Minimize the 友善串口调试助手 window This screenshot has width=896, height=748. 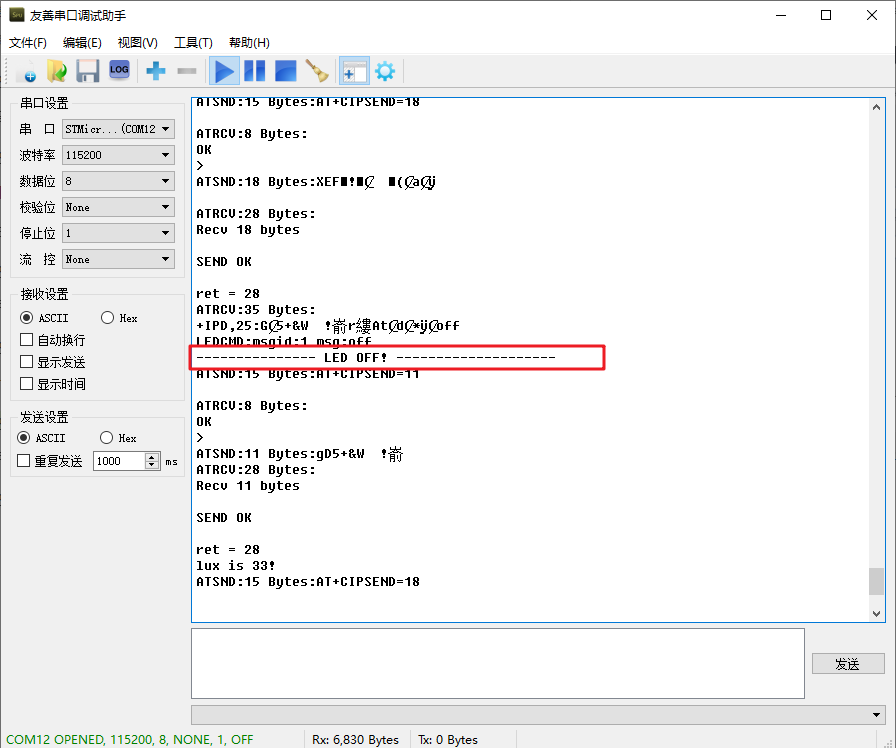tap(781, 15)
